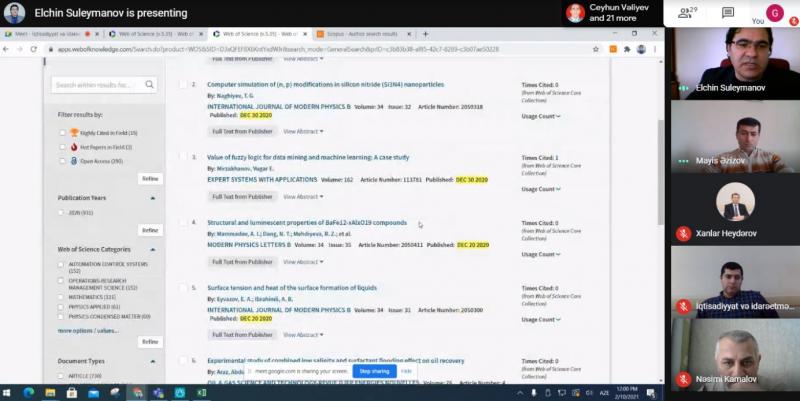Click the browser forward arrow
Screen dimensions: 800x401
[x=19, y=49]
